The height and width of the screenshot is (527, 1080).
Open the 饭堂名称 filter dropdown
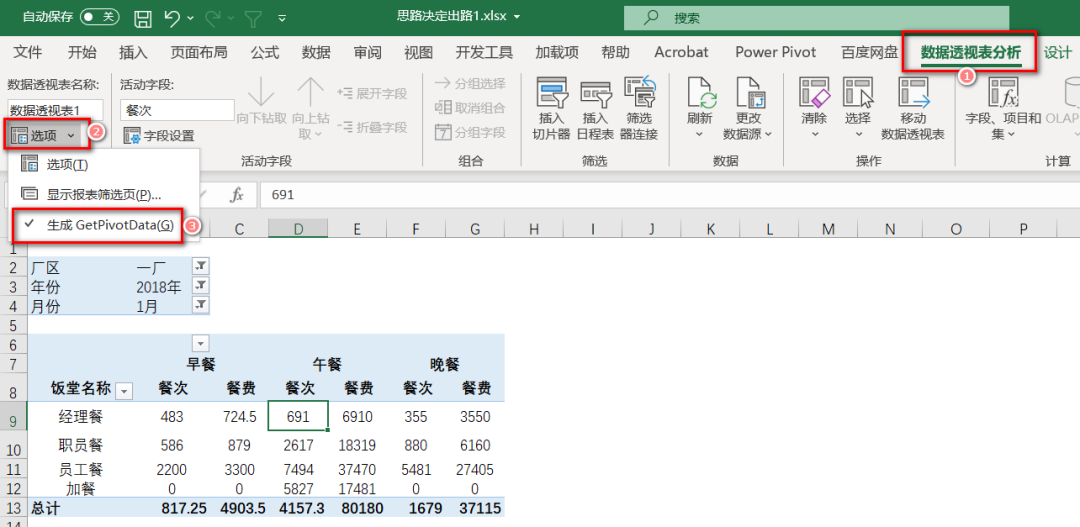point(124,391)
